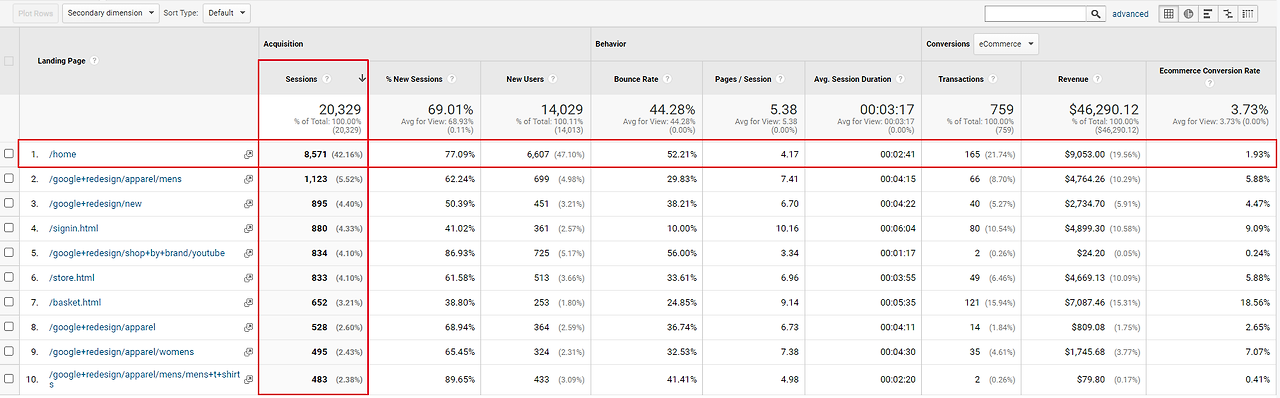Open help tooltip for New Users
1280x398 pixels.
[554, 78]
